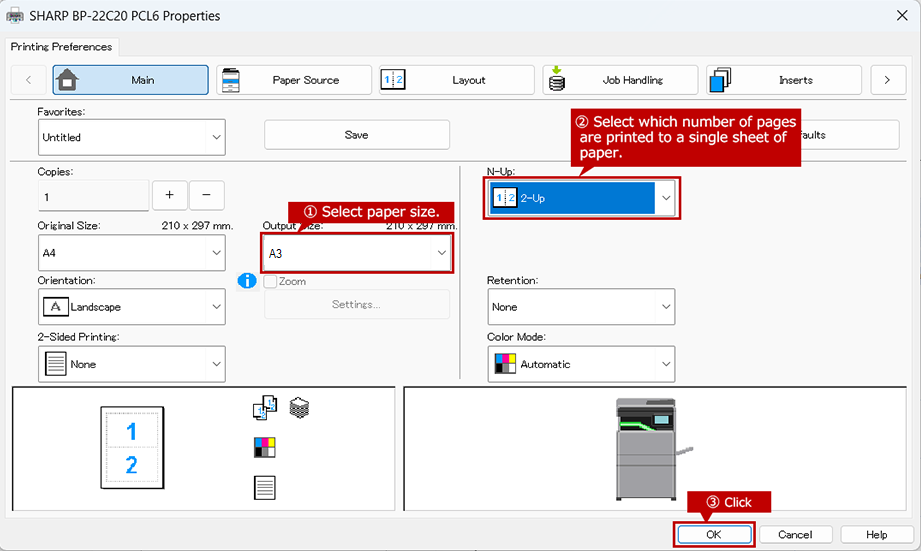Click the collate pages icon in preview
921x551 pixels.
265,408
